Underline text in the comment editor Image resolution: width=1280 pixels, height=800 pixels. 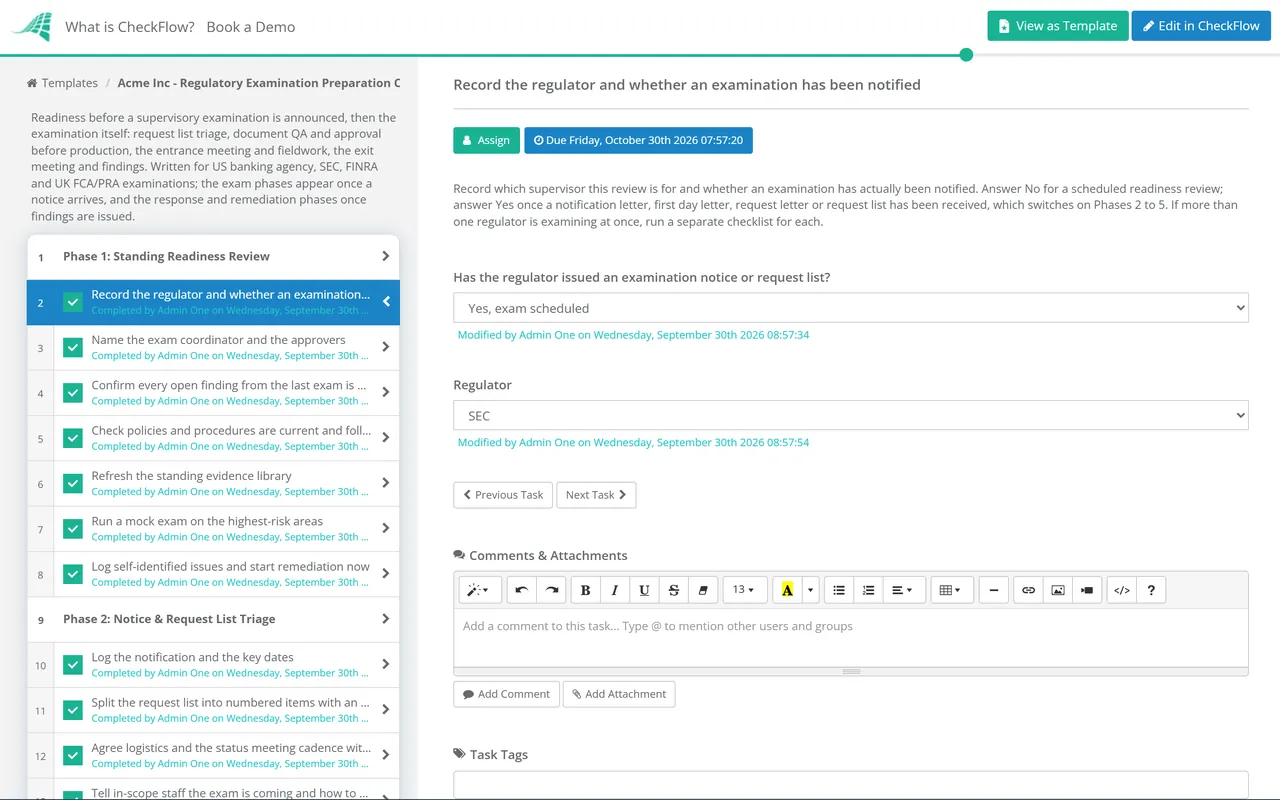point(644,590)
